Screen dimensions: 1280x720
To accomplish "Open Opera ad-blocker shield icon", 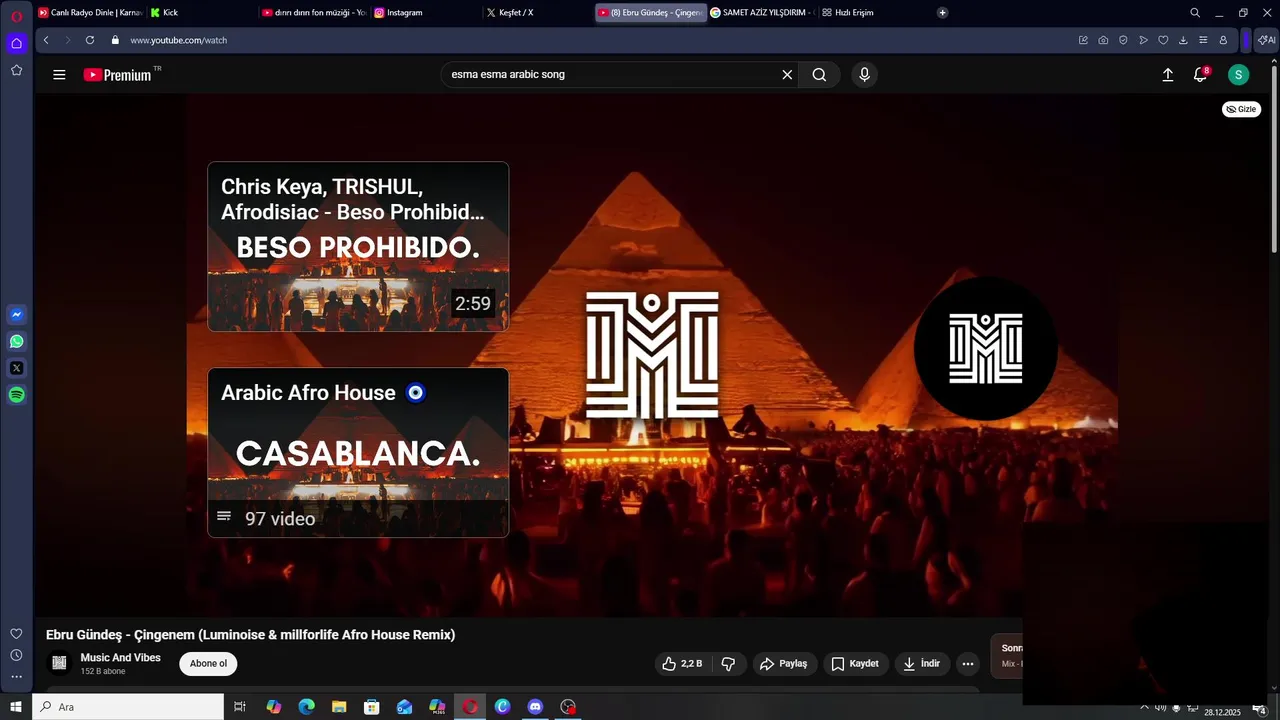I will pos(1123,40).
